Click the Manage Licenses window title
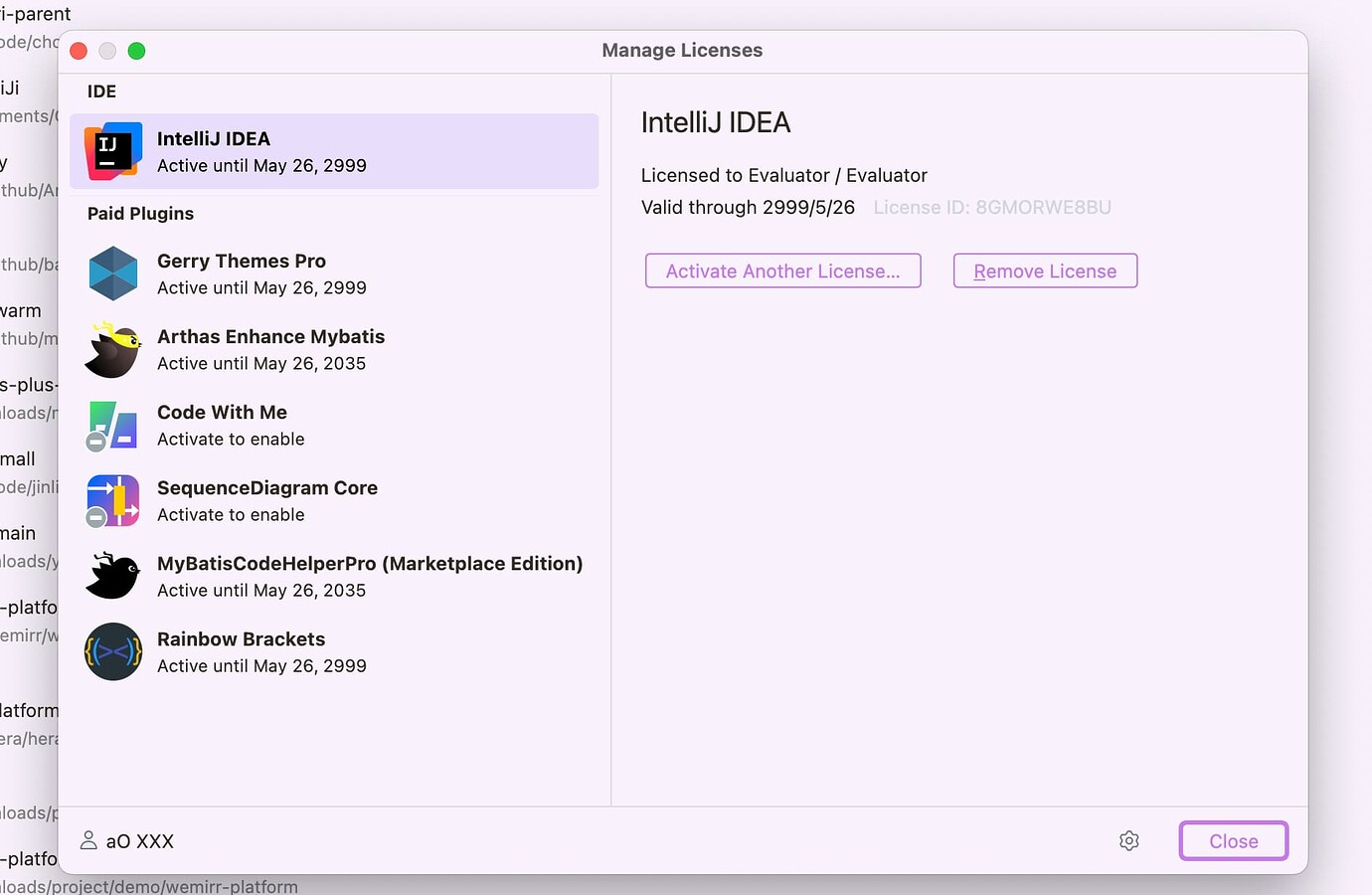The image size is (1372, 895). (x=682, y=50)
